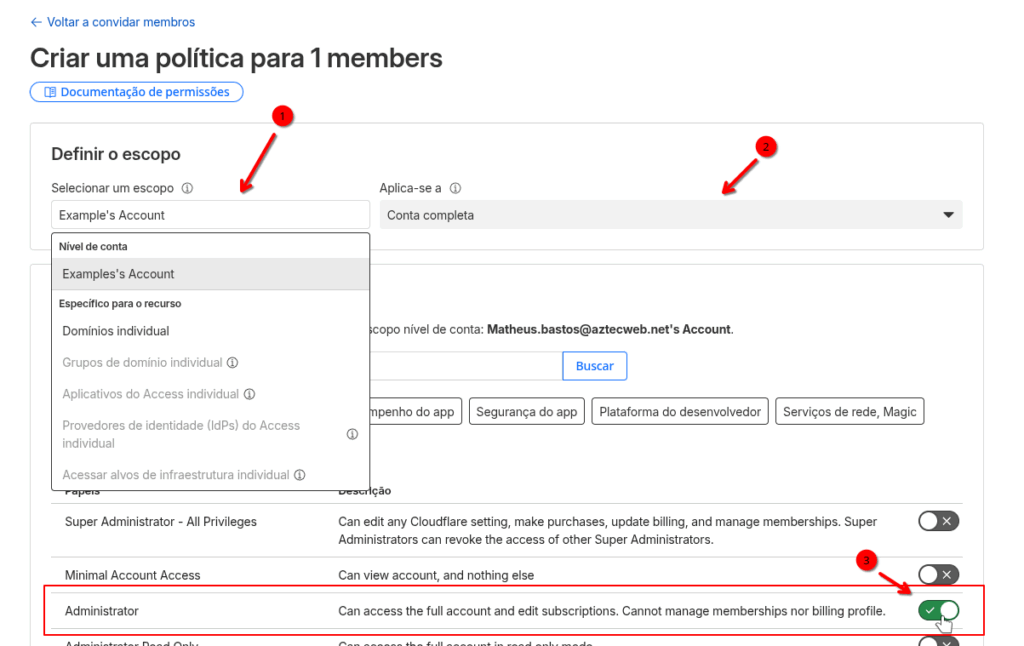This screenshot has width=1024, height=646.
Task: Click info icon next to Aplica-se a
Action: (x=455, y=188)
